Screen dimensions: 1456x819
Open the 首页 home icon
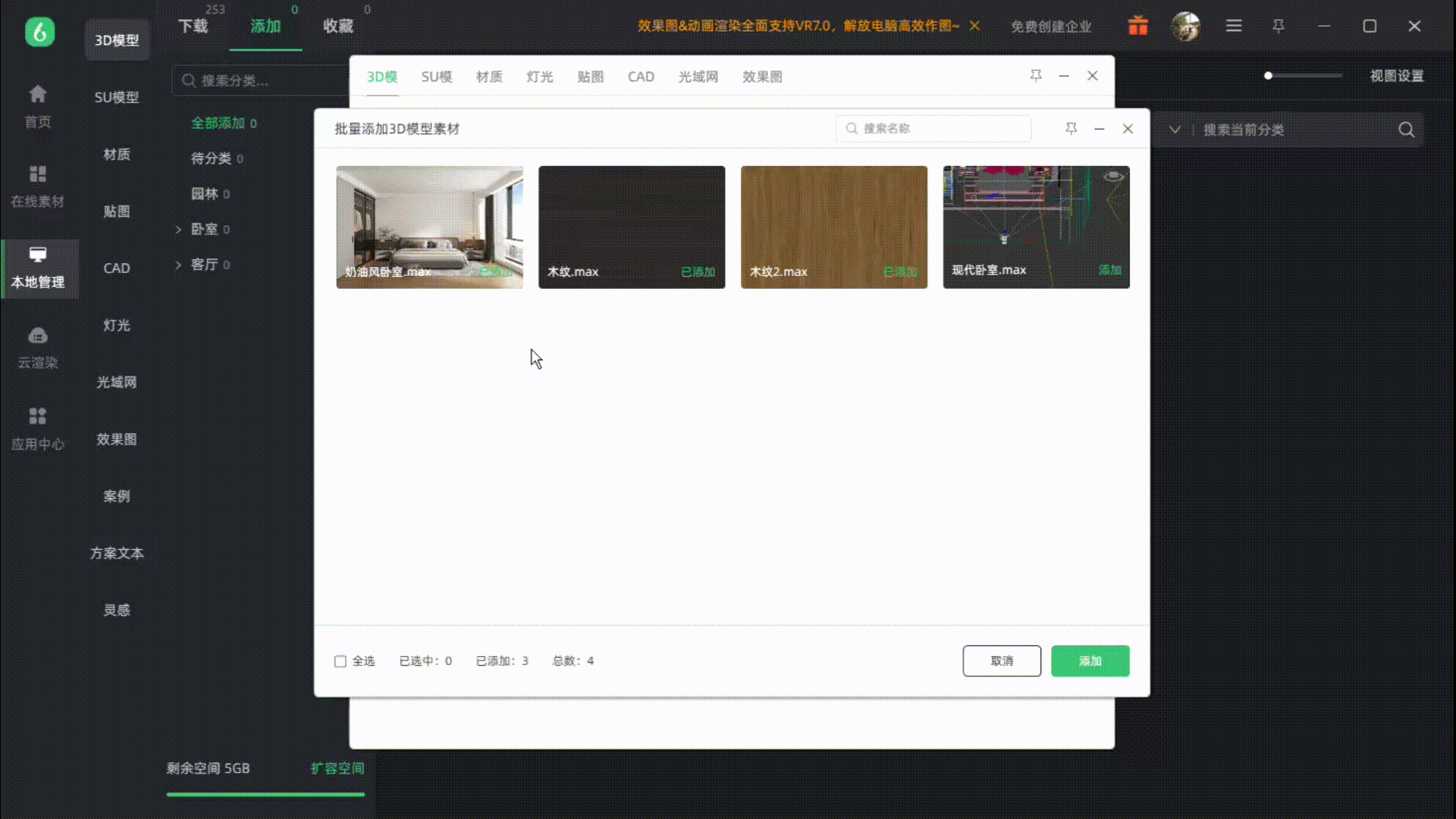point(38,94)
